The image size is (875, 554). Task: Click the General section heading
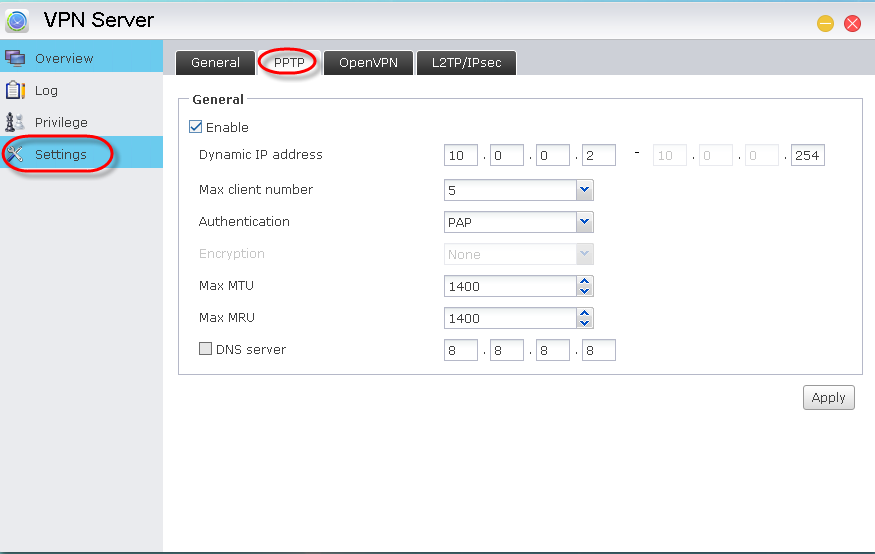pyautogui.click(x=218, y=99)
